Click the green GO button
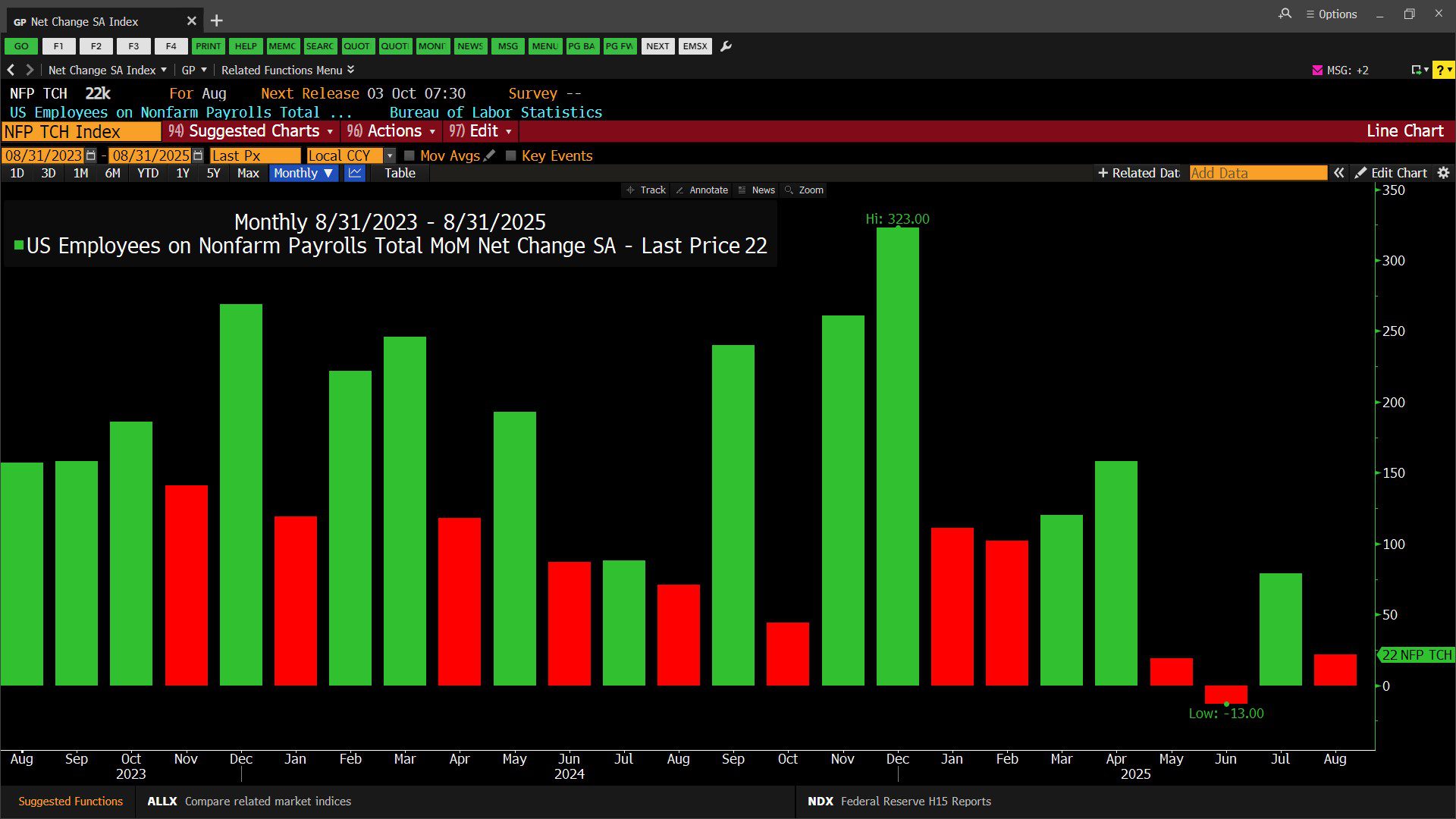Image resolution: width=1456 pixels, height=819 pixels. point(21,46)
